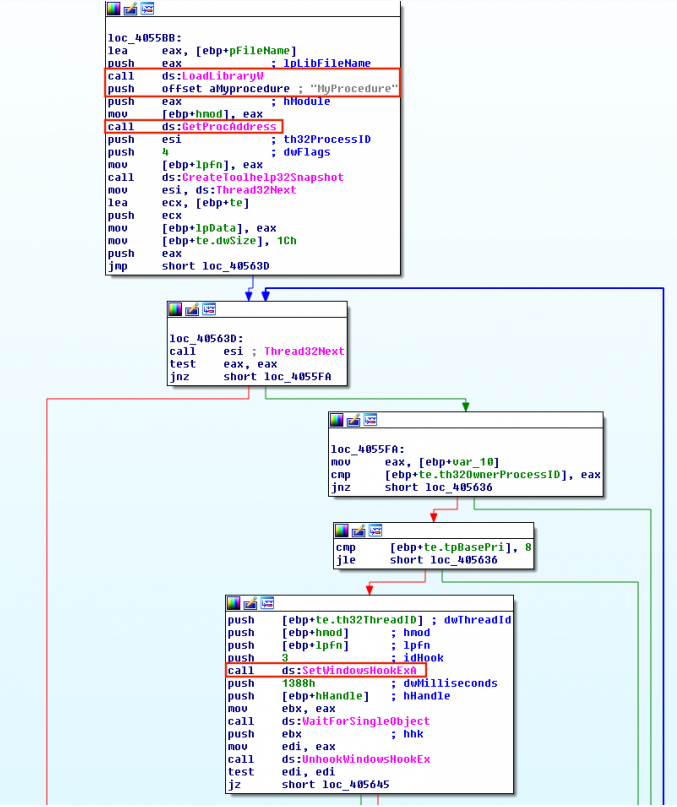The height and width of the screenshot is (807, 677).
Task: Click color icon on the tpBasePri compare block
Action: [341, 531]
